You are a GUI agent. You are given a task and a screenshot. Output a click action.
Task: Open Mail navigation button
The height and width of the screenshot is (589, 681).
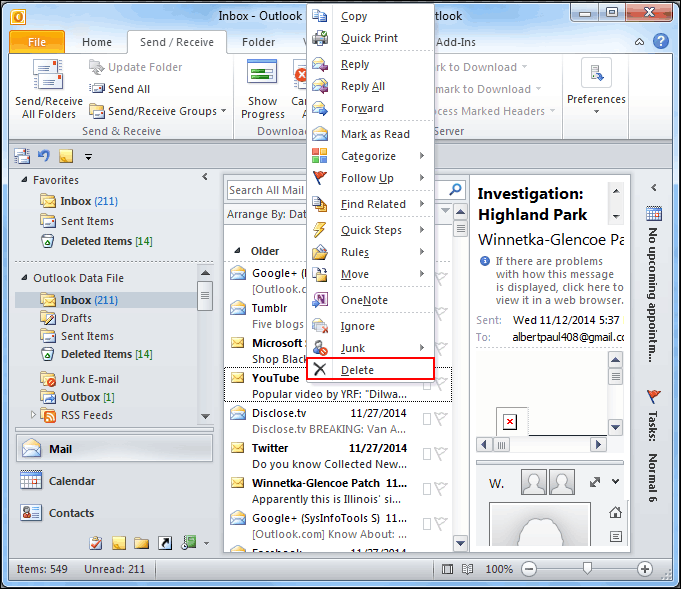115,449
